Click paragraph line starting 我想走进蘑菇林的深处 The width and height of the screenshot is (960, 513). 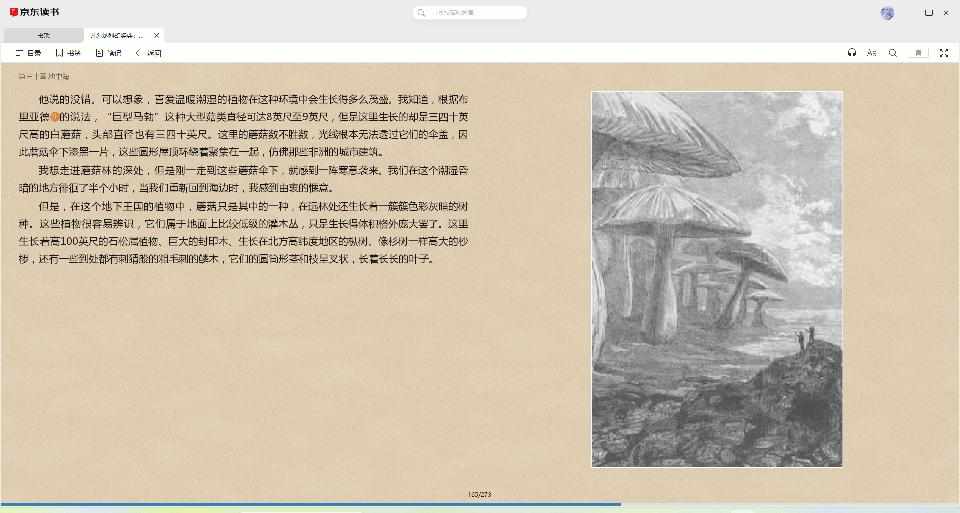pyautogui.click(x=253, y=170)
